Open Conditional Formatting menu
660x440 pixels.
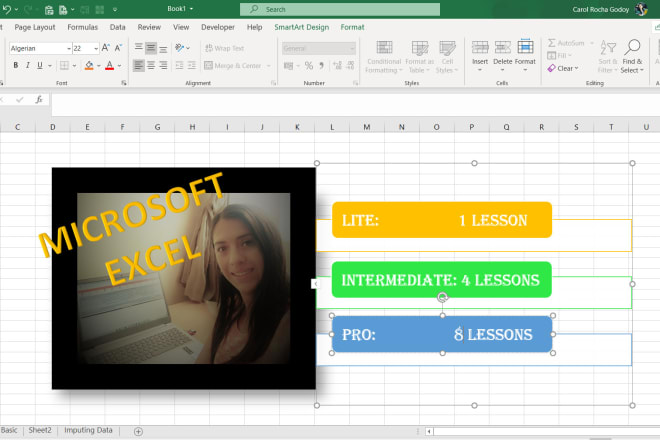click(384, 57)
